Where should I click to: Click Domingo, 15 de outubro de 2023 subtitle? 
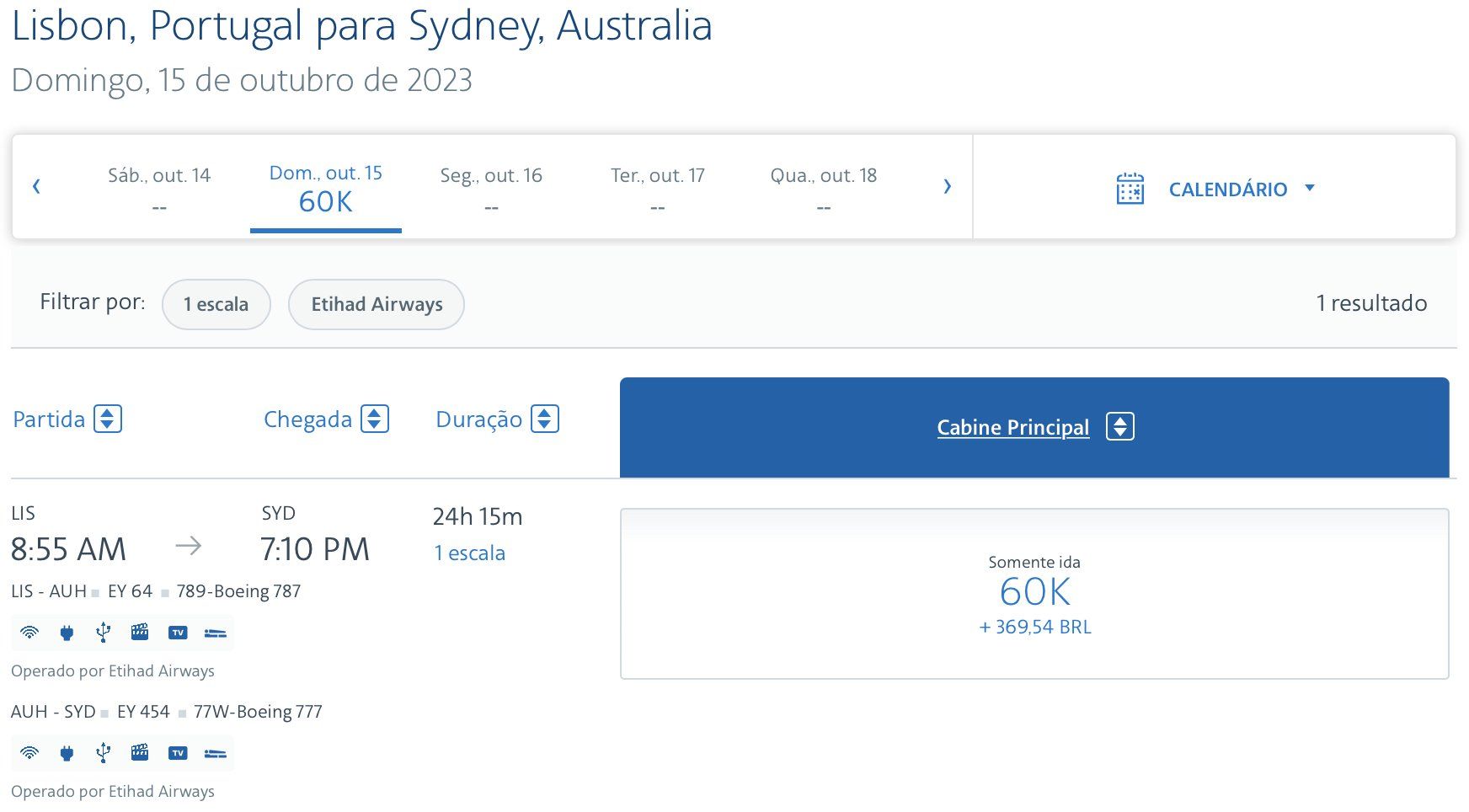[x=242, y=80]
